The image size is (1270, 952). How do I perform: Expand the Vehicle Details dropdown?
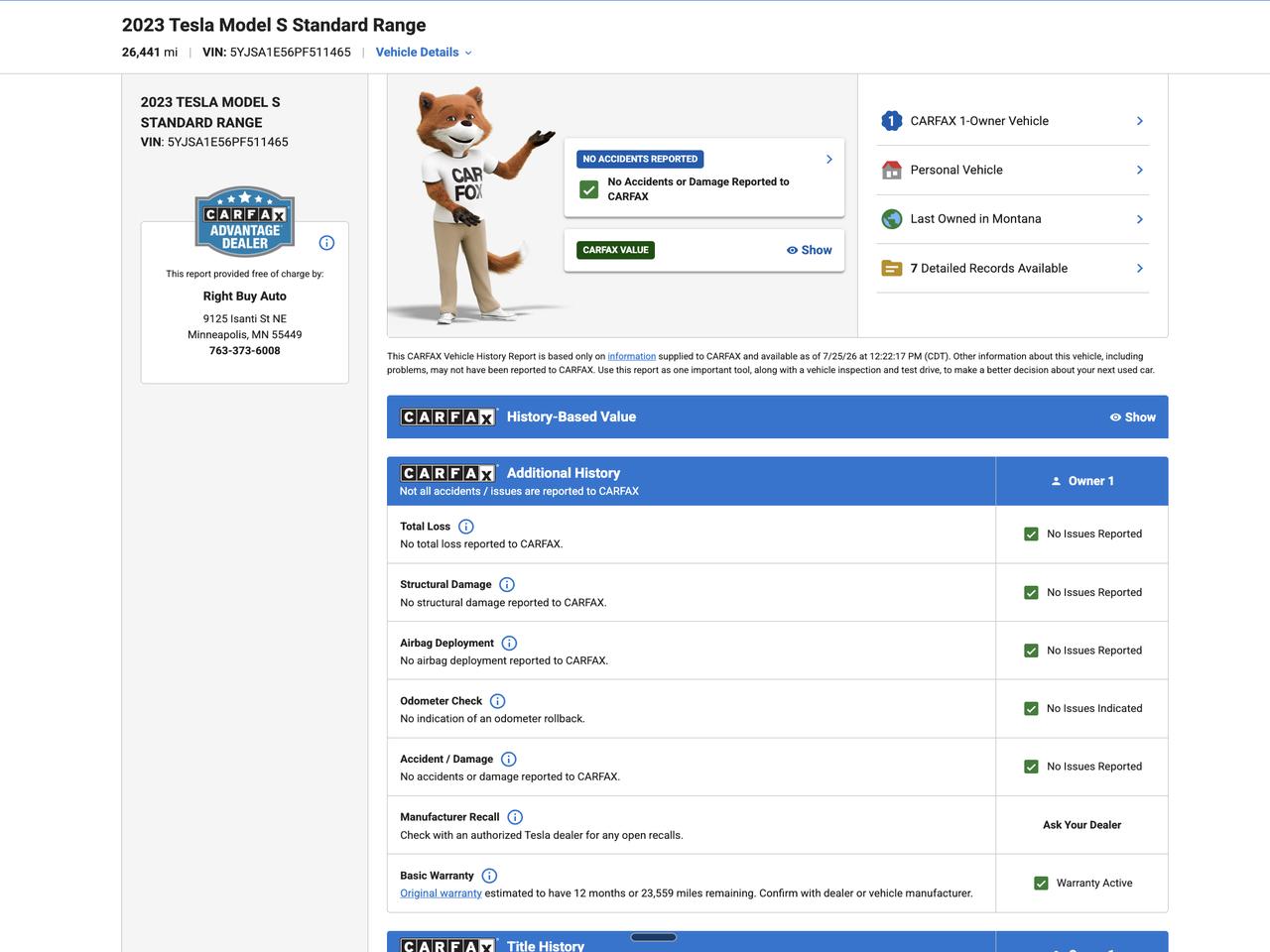pyautogui.click(x=424, y=53)
